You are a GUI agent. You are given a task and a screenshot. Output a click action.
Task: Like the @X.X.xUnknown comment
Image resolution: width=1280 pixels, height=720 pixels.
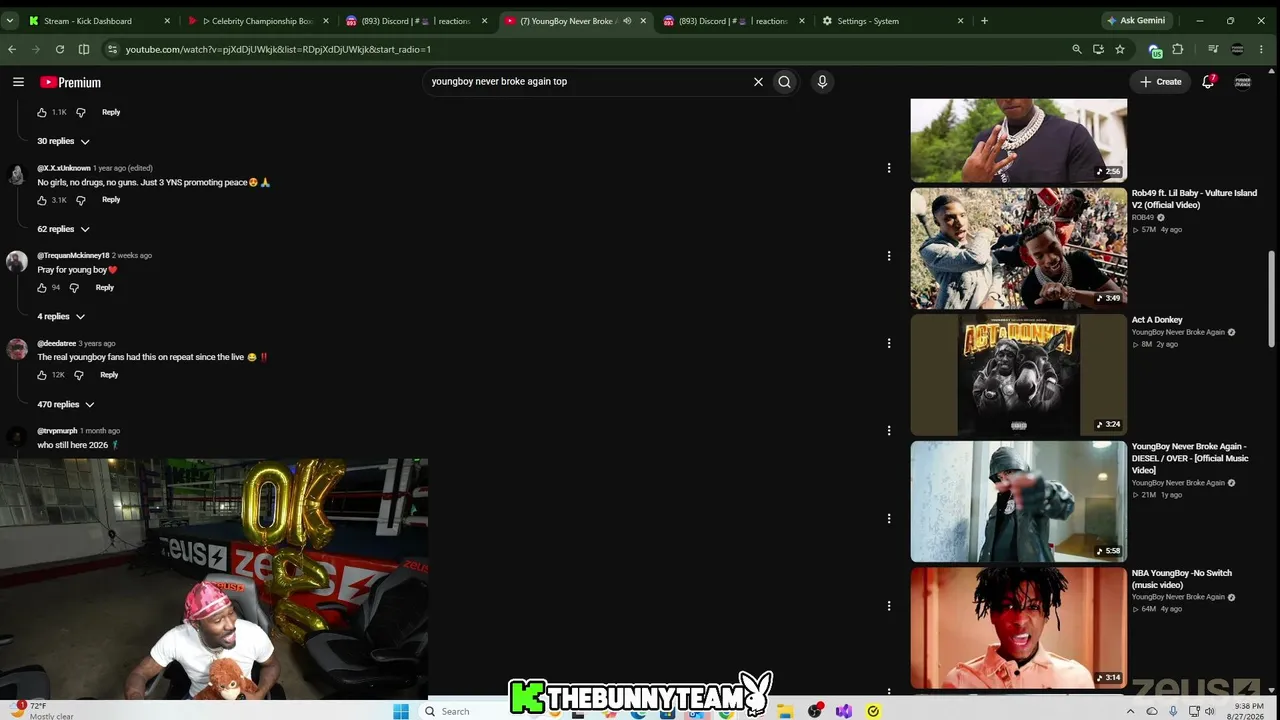[x=42, y=200]
